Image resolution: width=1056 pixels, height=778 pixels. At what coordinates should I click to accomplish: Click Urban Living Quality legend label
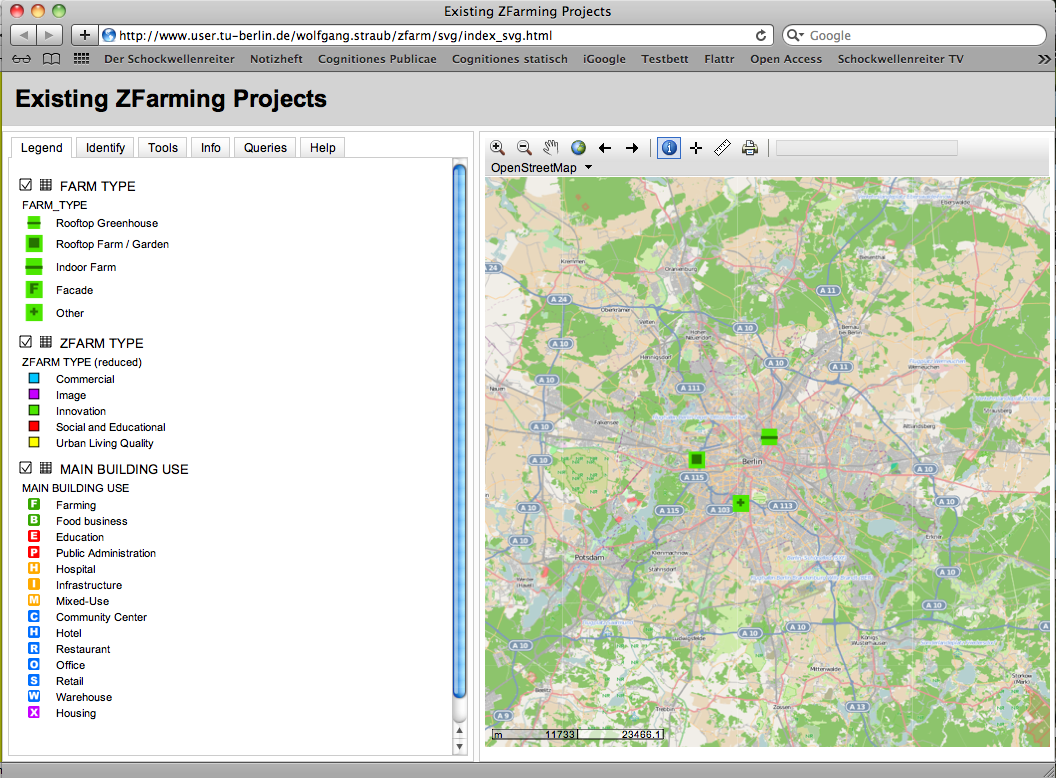(x=105, y=443)
